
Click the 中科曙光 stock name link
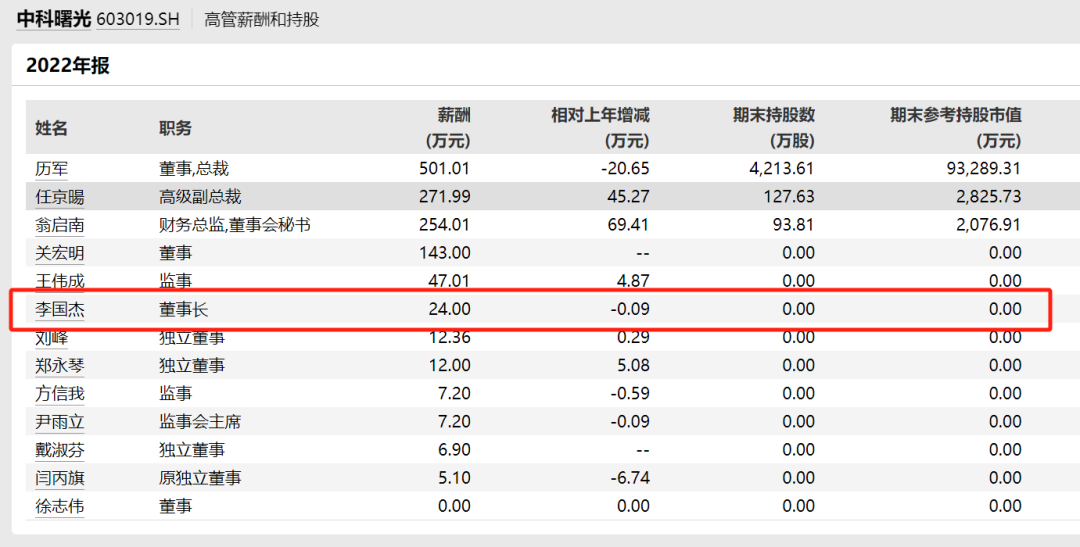click(53, 18)
